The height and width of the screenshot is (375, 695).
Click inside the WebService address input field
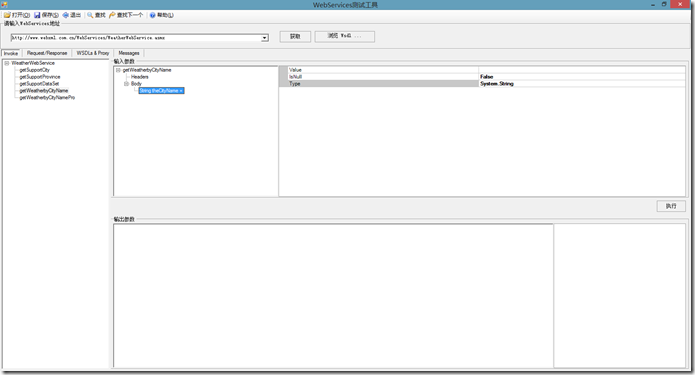[x=137, y=38]
